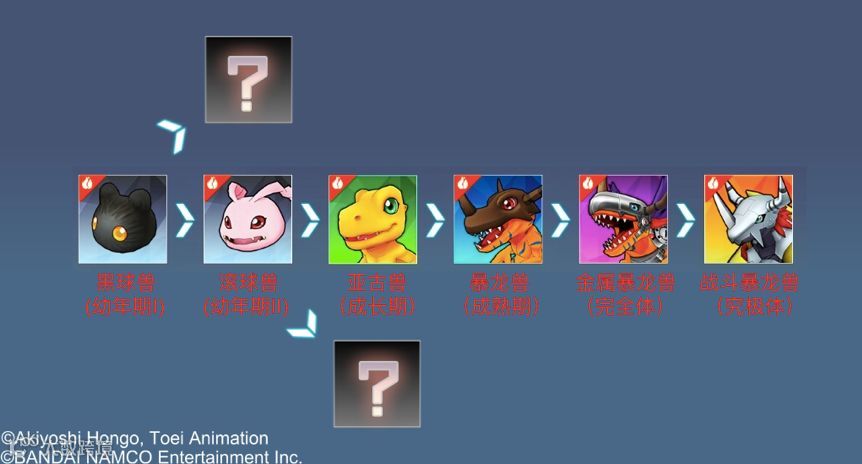862x464 pixels.
Task: Click the 金属暴龙兽 (完全体) label
Action: [625, 295]
